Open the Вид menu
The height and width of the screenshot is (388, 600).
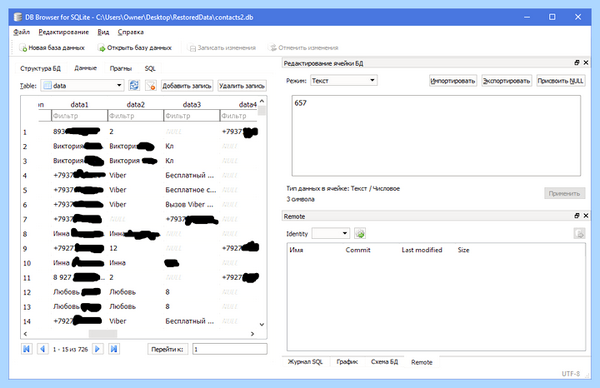click(103, 32)
